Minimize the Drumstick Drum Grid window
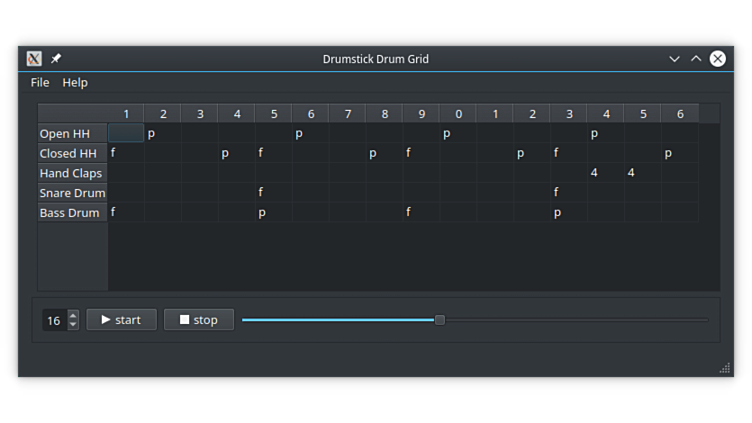752x423 pixels. pyautogui.click(x=674, y=59)
